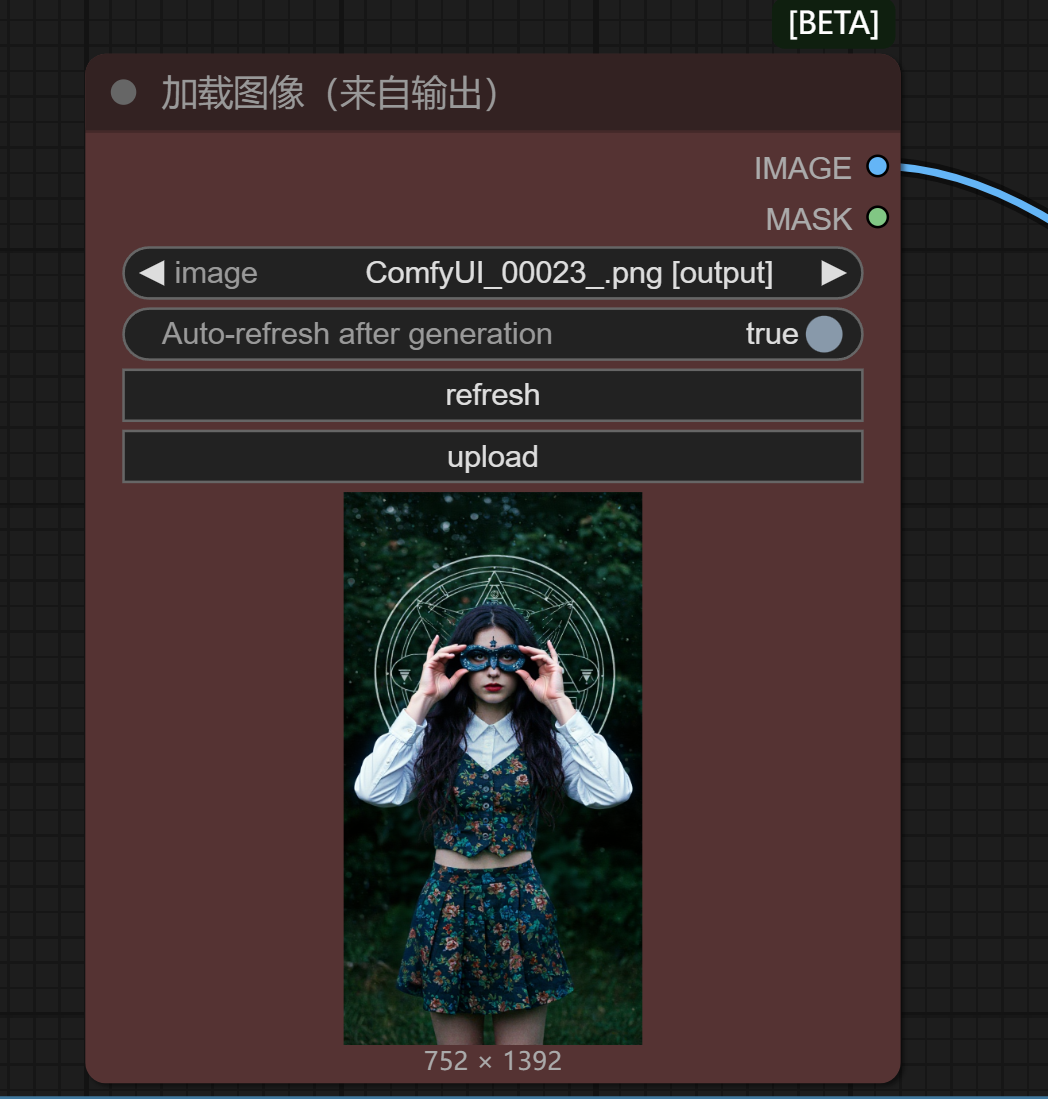Click the upload button
Screen dimensions: 1048x1099
coord(493,457)
